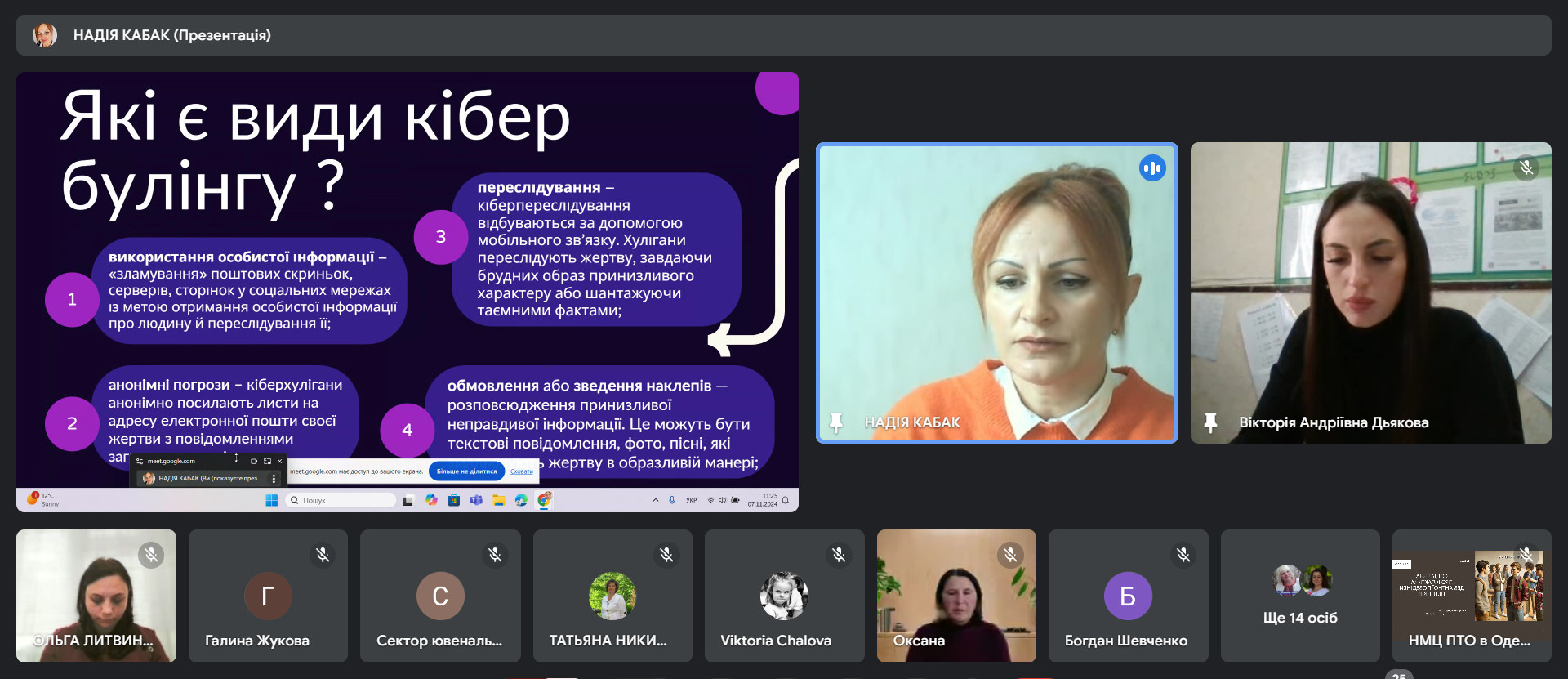Select the НМЦ ПТО в Оде... participant thumbnail
Image resolution: width=1568 pixels, height=679 pixels.
coord(1471,596)
